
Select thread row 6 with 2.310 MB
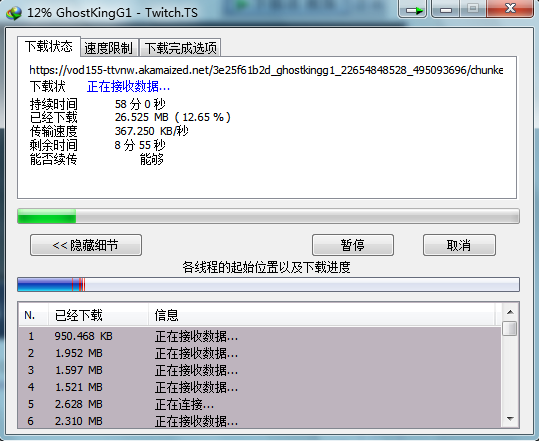(260, 421)
